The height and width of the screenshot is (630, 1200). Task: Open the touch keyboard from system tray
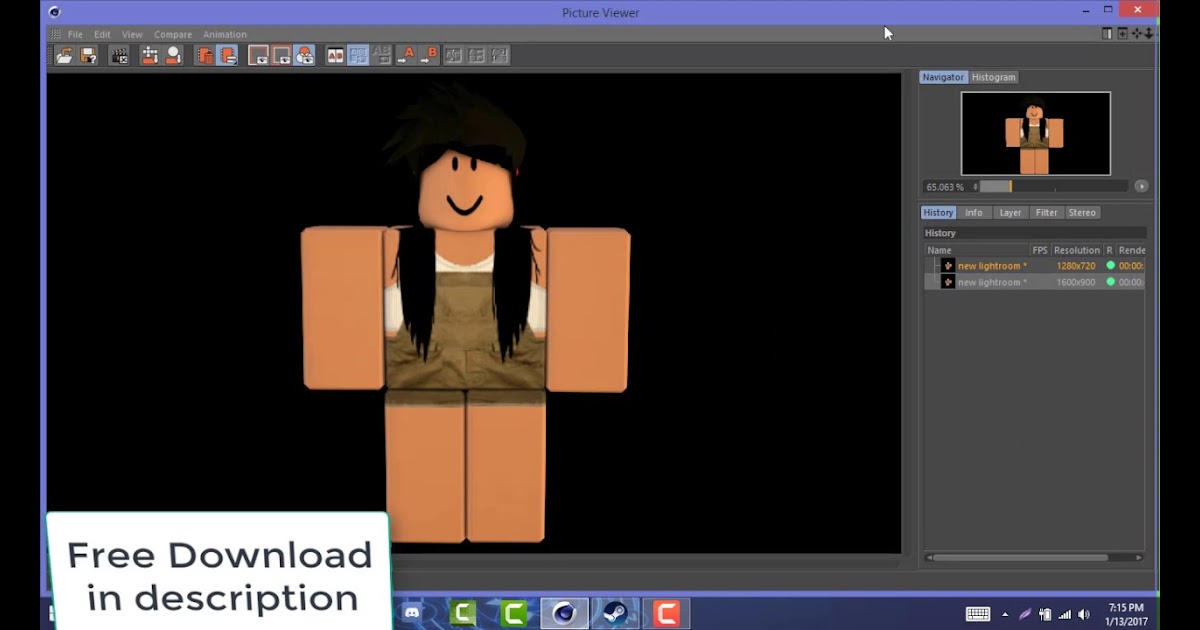coord(978,614)
